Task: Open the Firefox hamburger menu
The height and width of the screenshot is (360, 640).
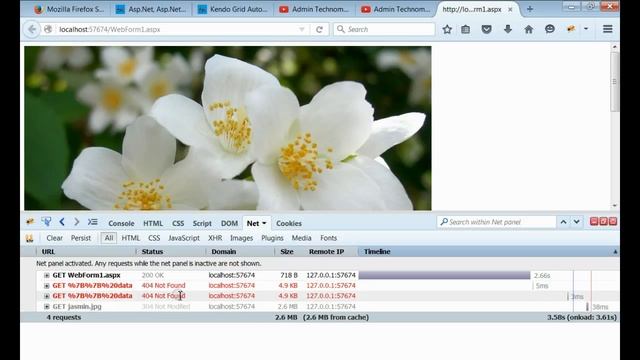Action: pos(608,29)
